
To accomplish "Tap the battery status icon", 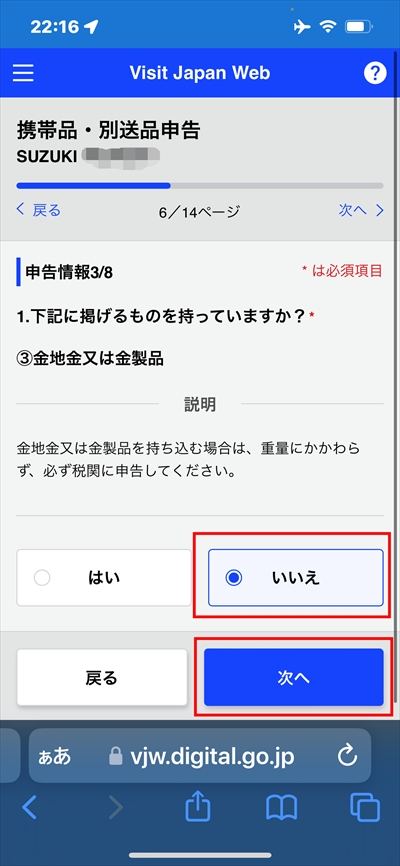I will pos(359,27).
